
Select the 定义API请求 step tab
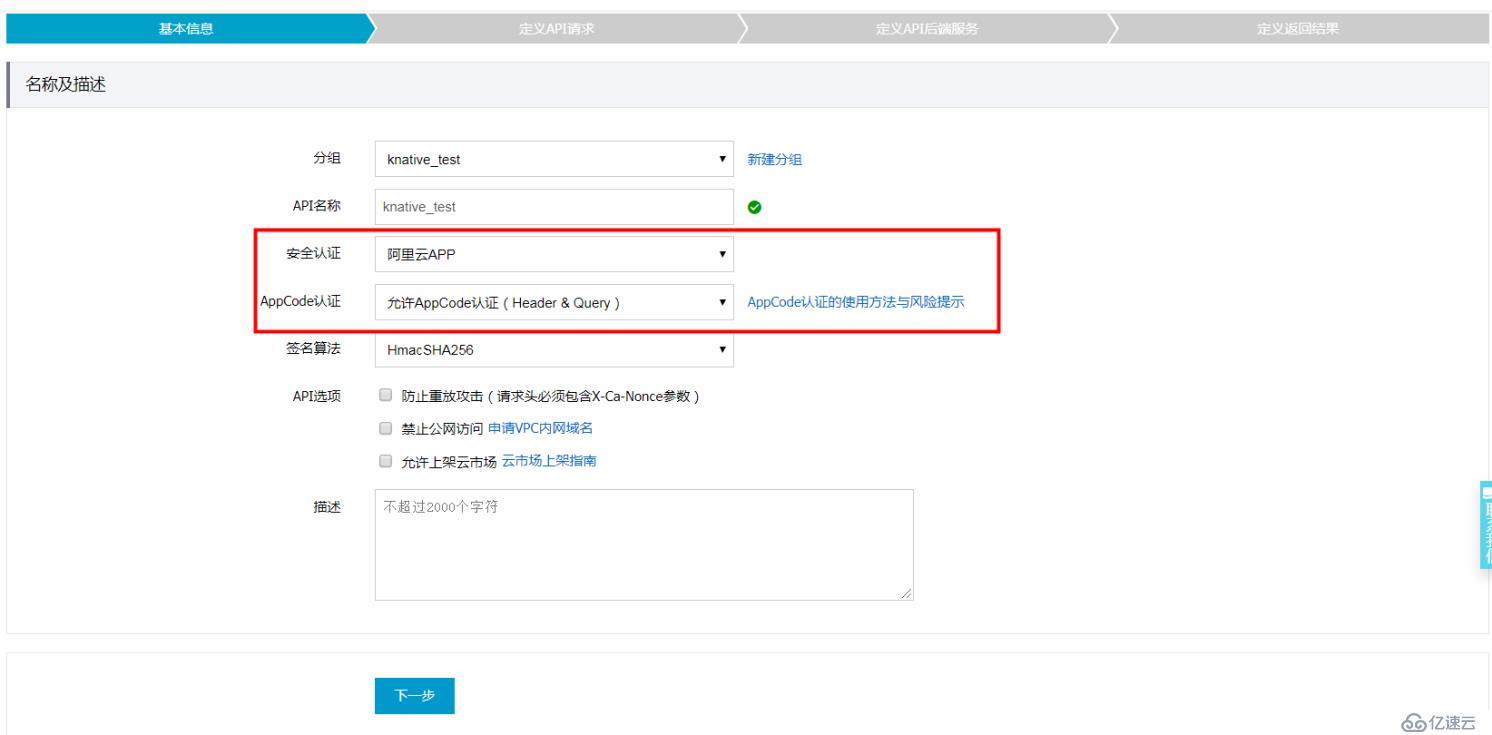557,28
